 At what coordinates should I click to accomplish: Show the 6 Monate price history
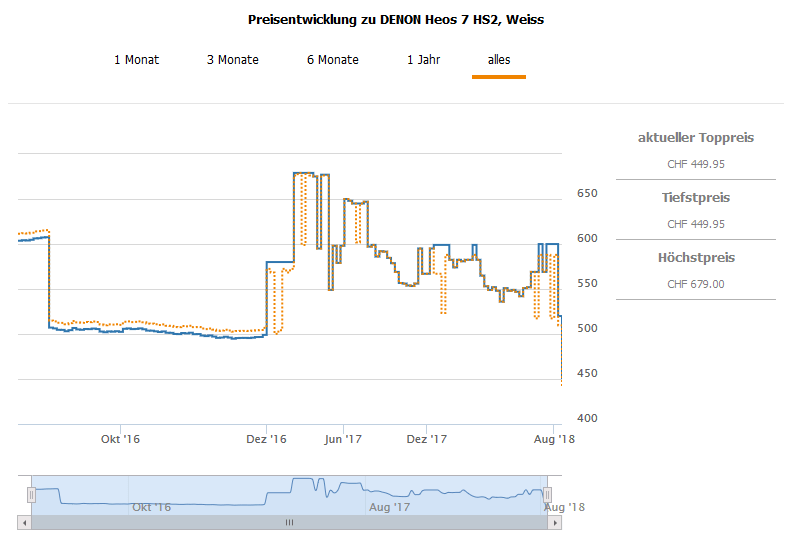(333, 60)
